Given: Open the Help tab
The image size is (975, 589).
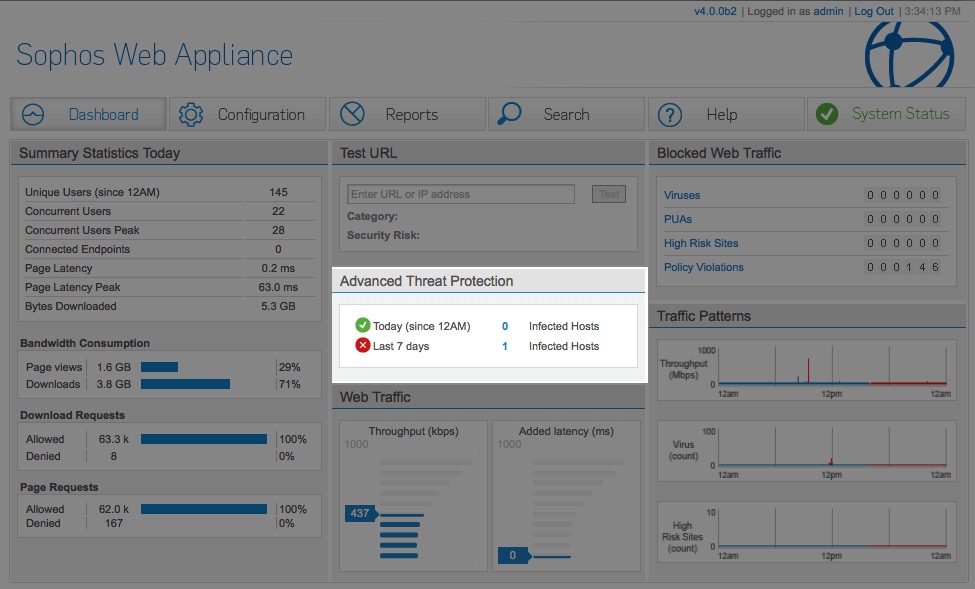Looking at the screenshot, I should (726, 114).
